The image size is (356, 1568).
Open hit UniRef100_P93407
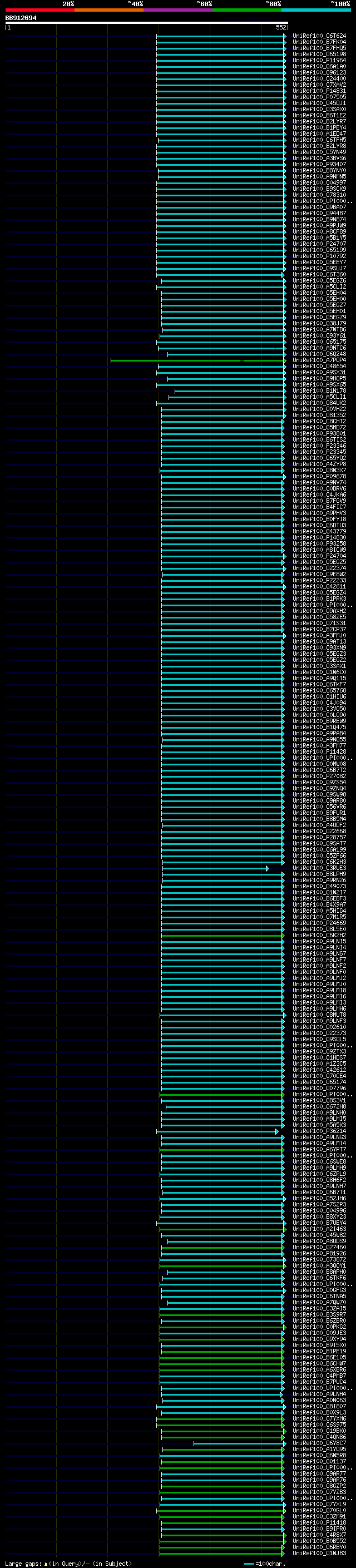tap(319, 164)
